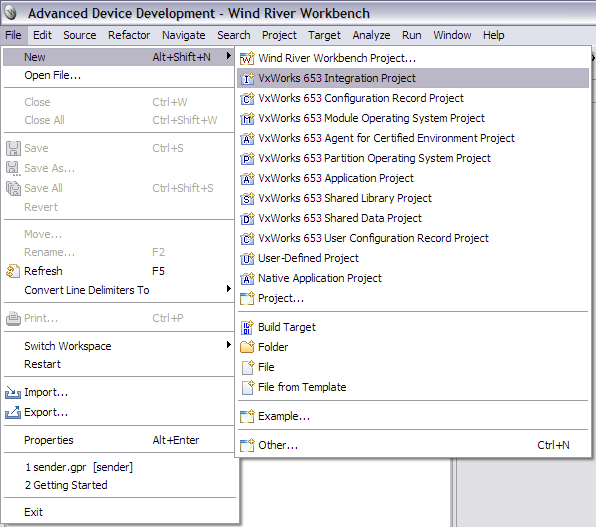Open the Navigate menu
596x527 pixels.
coord(184,35)
